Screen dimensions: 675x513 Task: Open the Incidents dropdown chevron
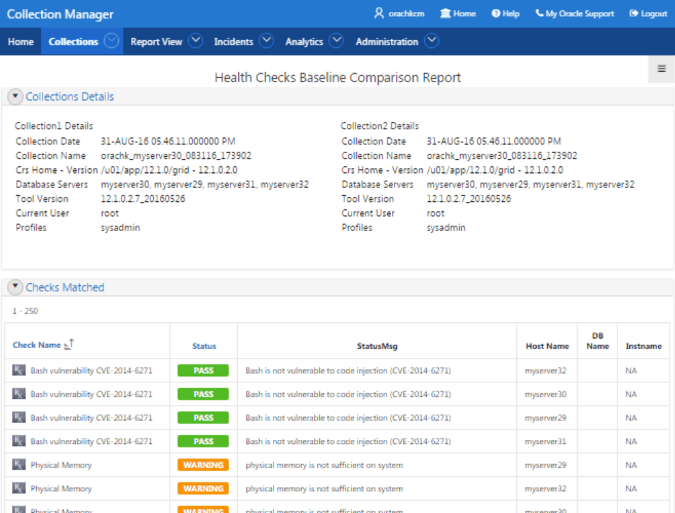pyautogui.click(x=266, y=41)
